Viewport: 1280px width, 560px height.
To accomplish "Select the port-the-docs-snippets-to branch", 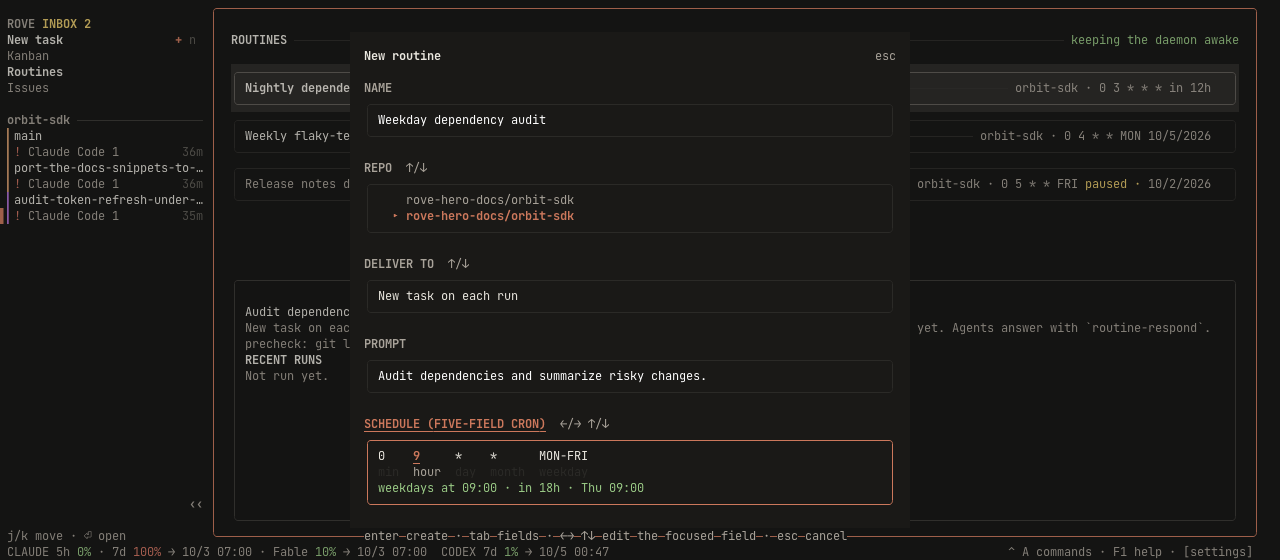I will pos(108,168).
